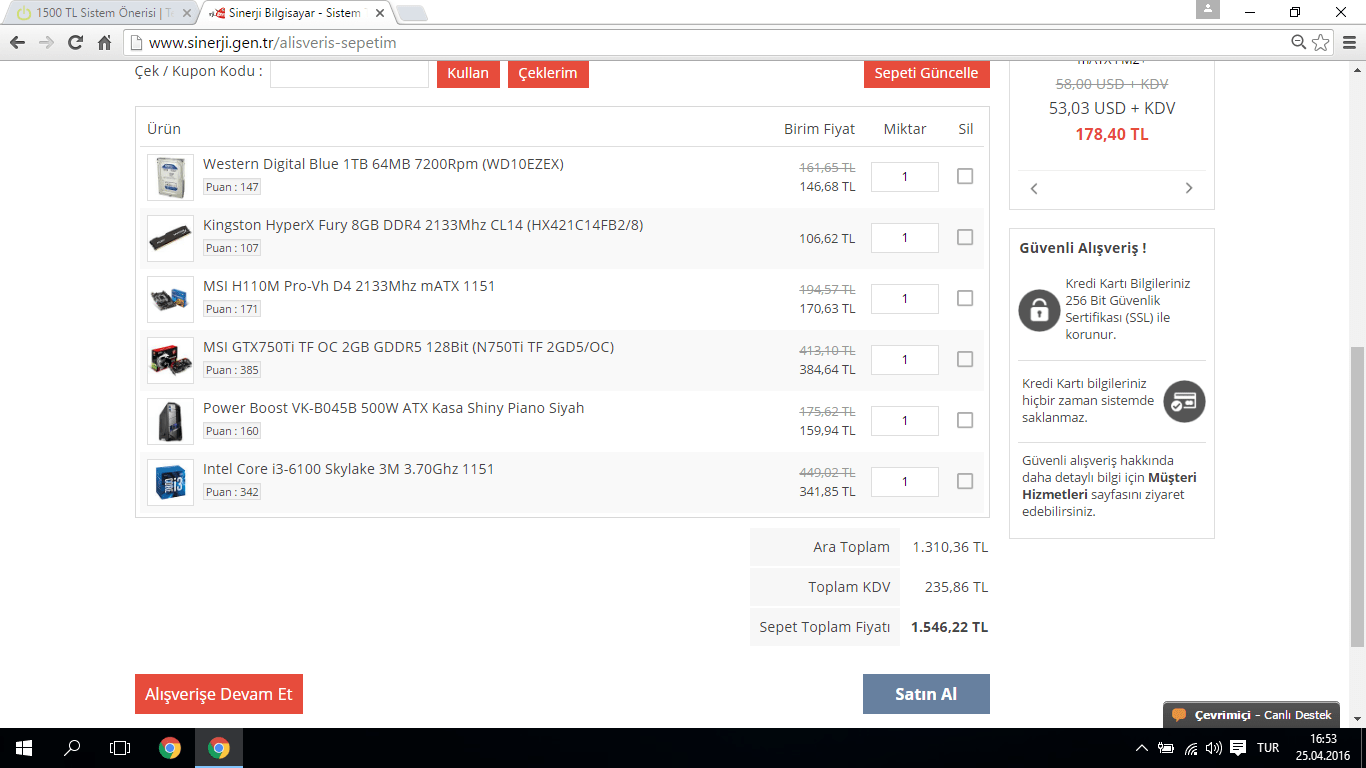Click the page vertical scrollbar thumb
Screen dimensions: 1366x768
pyautogui.click(x=1357, y=497)
